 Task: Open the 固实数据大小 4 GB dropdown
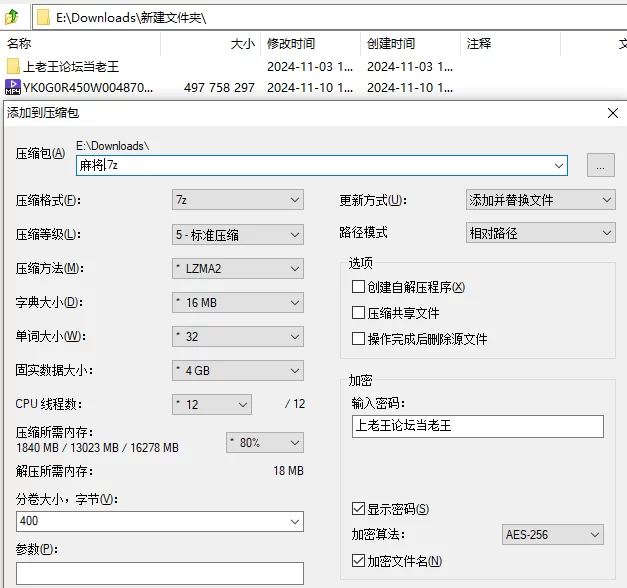click(x=238, y=370)
